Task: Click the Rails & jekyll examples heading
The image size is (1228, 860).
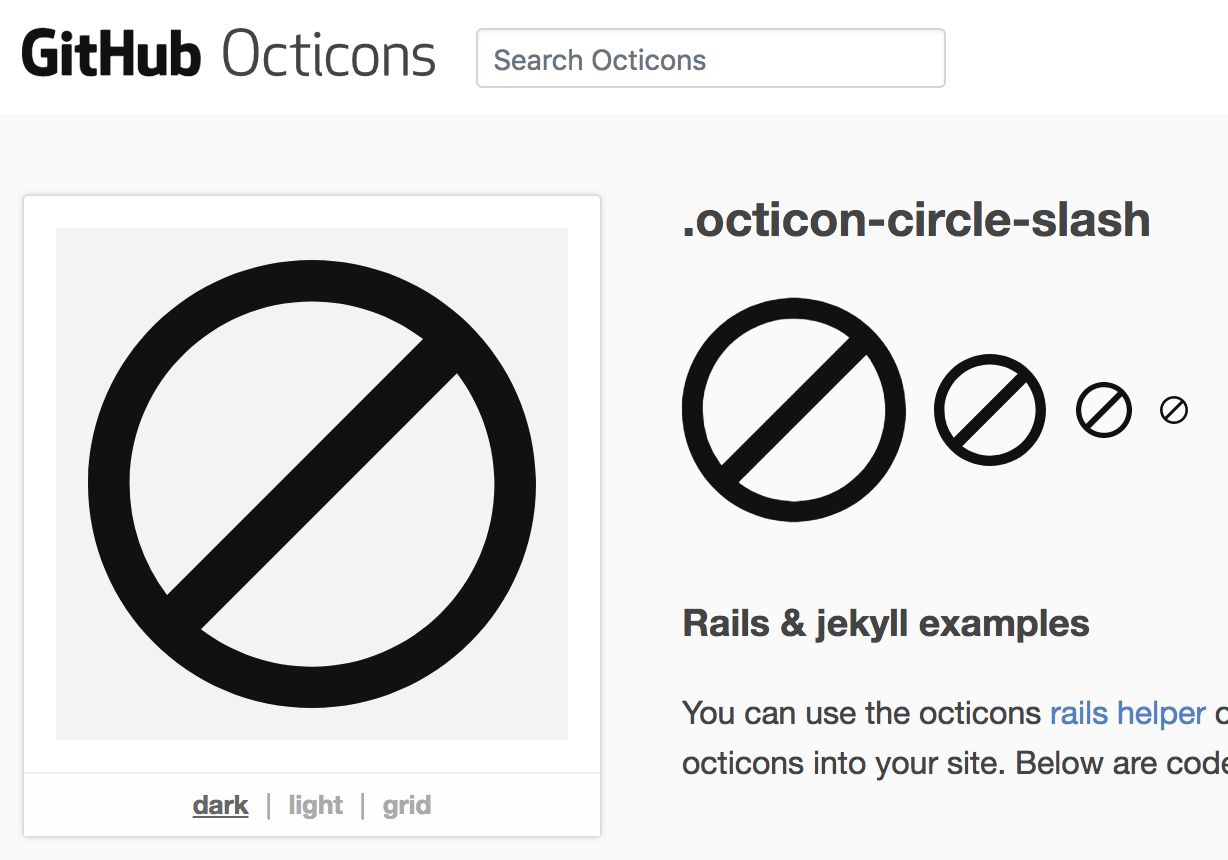Action: click(x=885, y=624)
